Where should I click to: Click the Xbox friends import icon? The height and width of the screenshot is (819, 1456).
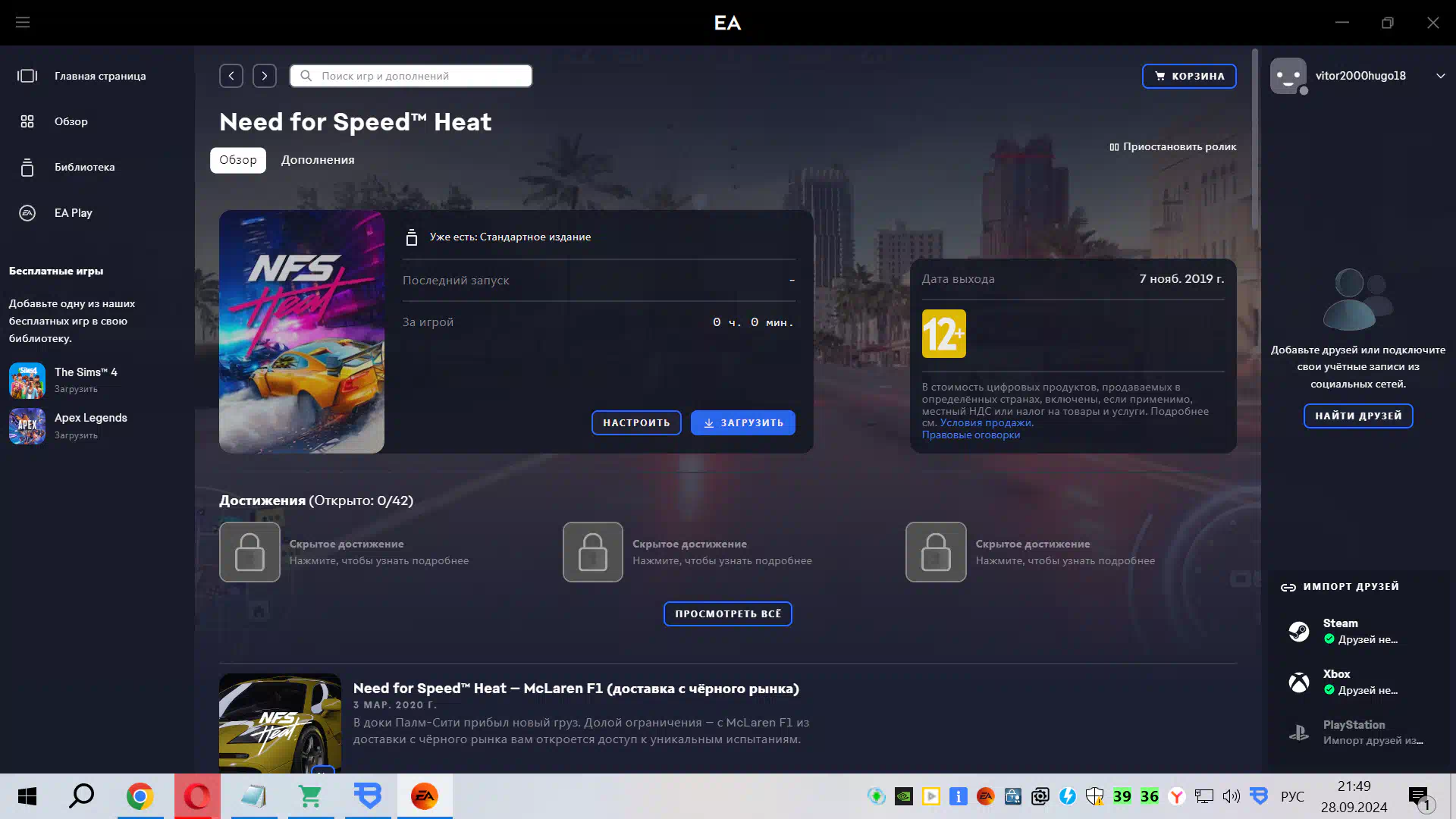pos(1298,682)
